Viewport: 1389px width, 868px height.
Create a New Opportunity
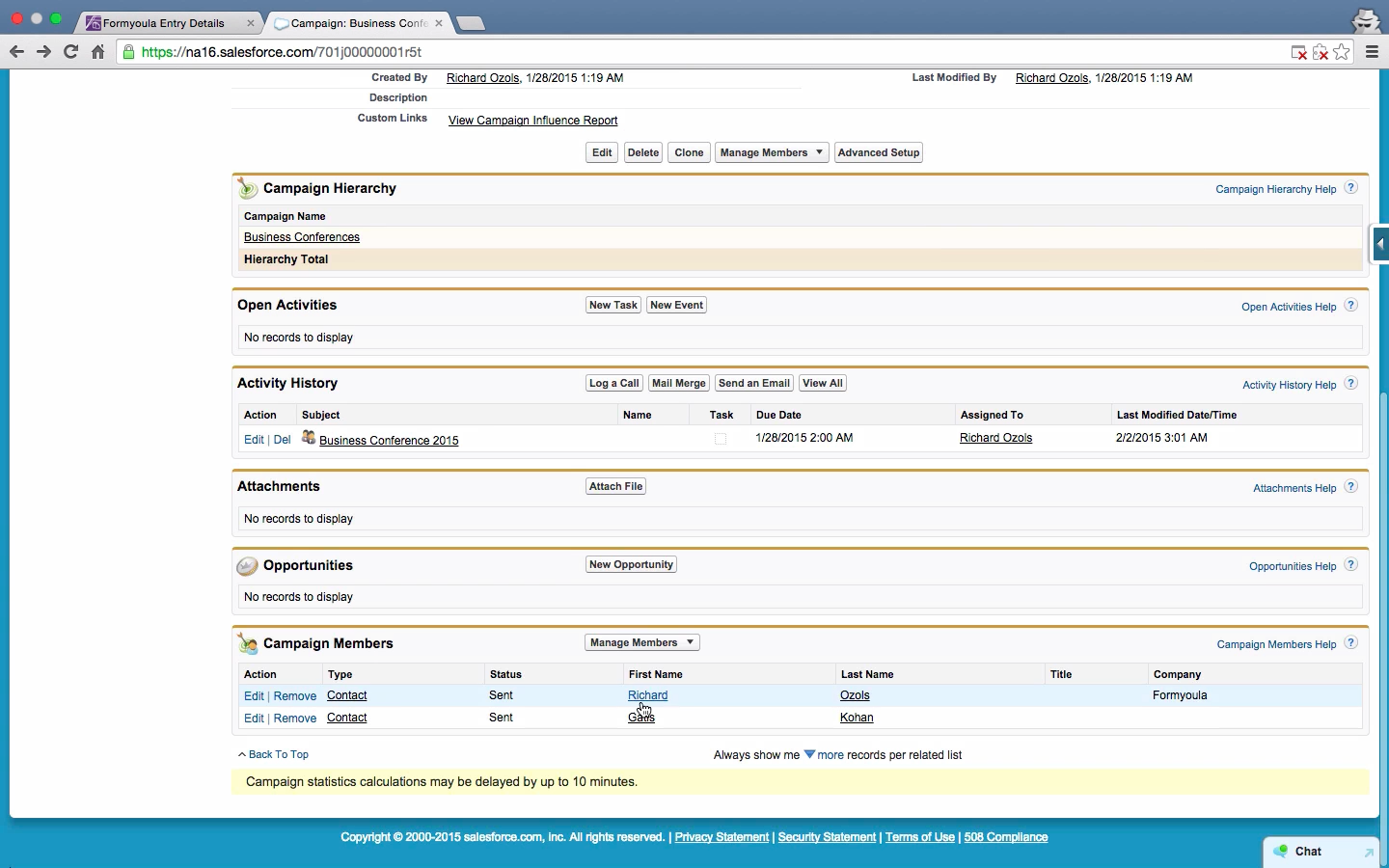[631, 564]
